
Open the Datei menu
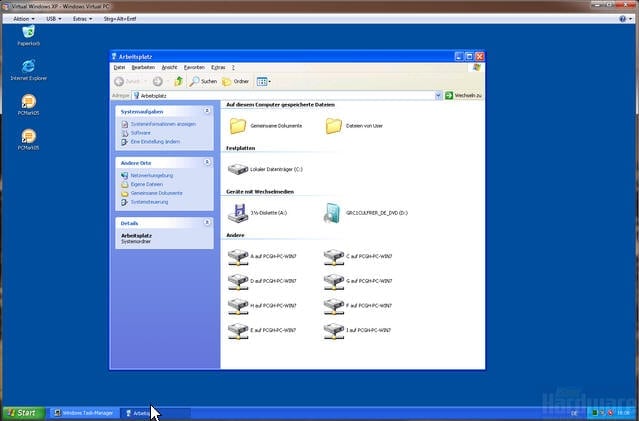(119, 67)
